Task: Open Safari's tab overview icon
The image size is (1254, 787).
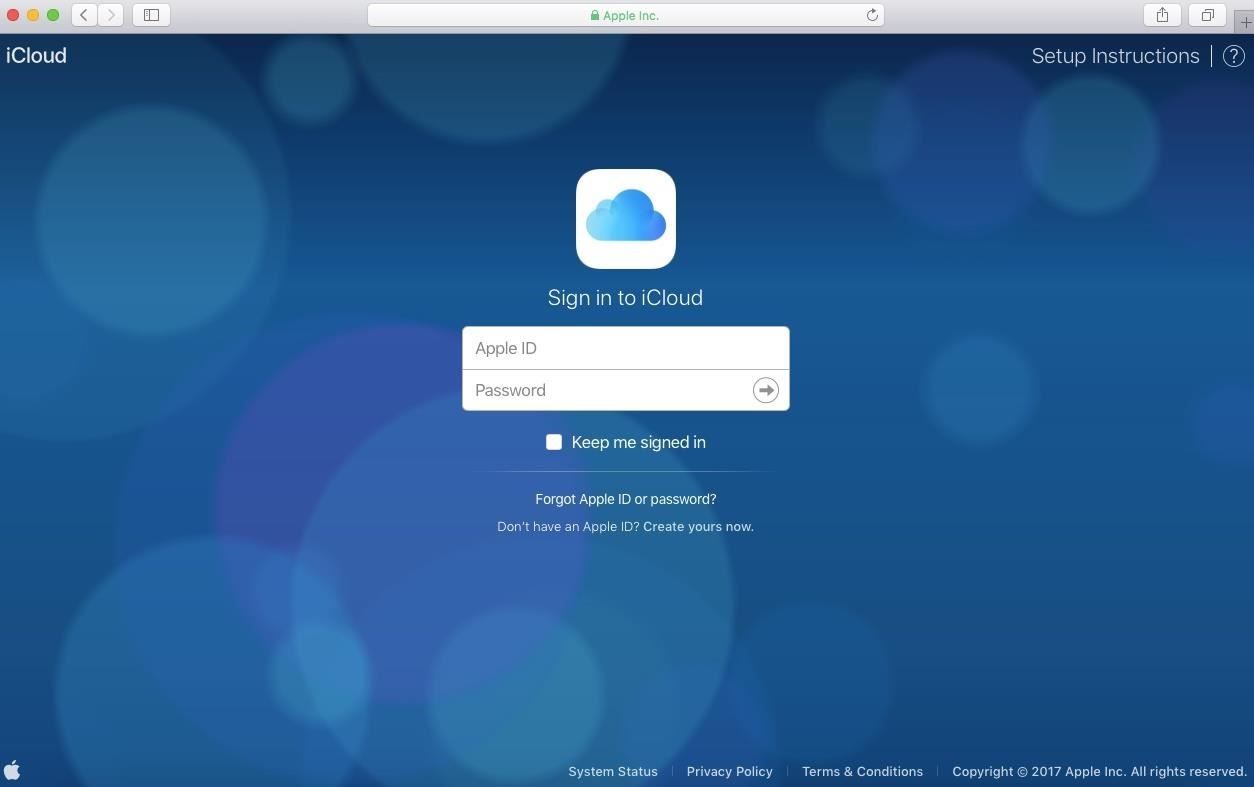Action: click(1207, 15)
